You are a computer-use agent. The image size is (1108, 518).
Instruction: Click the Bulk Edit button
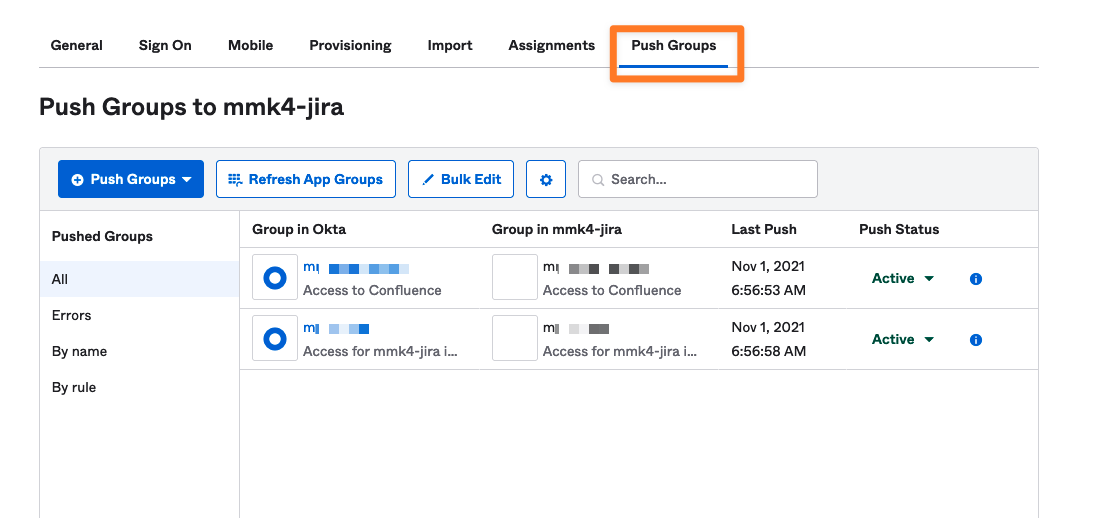coord(461,179)
